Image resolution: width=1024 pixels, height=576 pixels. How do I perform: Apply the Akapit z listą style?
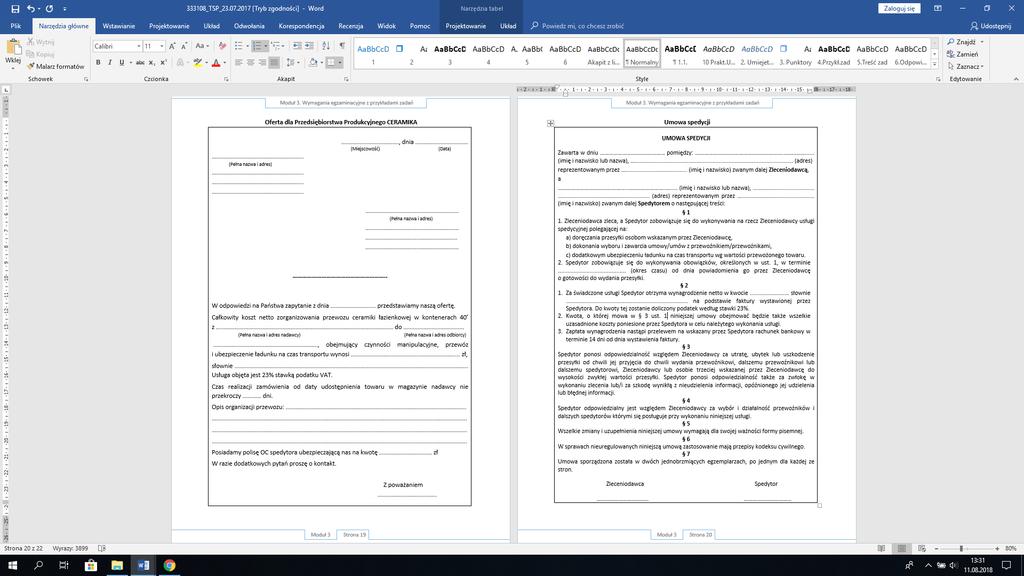pos(603,54)
